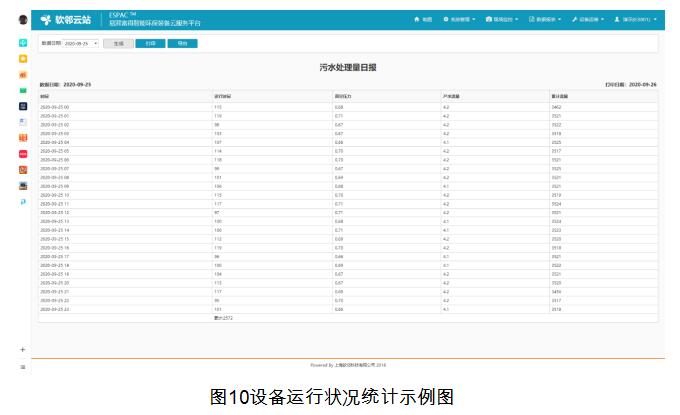The image size is (680, 415).
Task: Open the user account menu in navbar
Action: click(636, 19)
